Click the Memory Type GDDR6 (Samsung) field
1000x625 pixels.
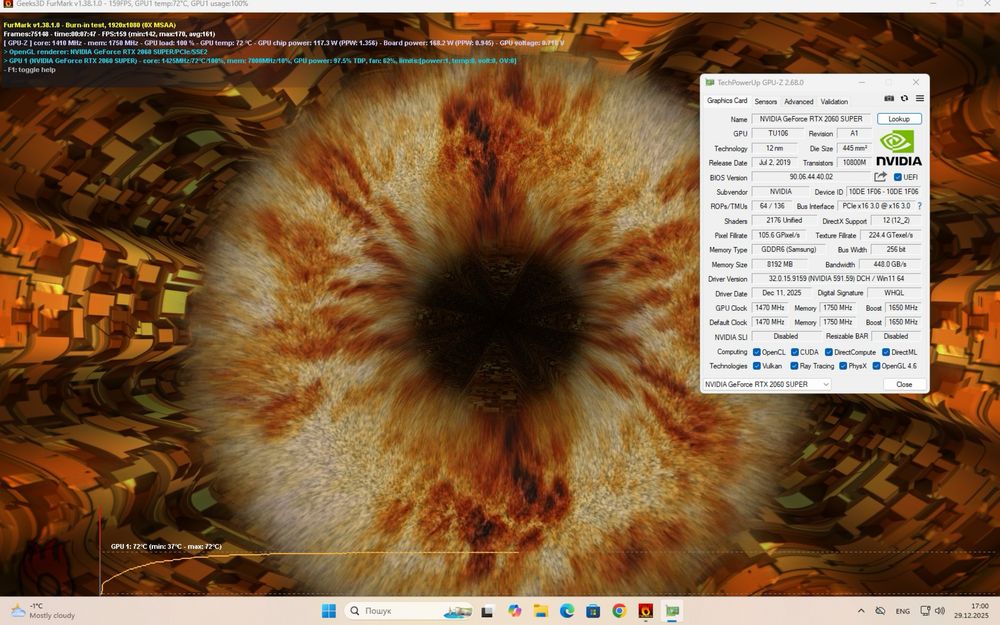pyautogui.click(x=788, y=249)
